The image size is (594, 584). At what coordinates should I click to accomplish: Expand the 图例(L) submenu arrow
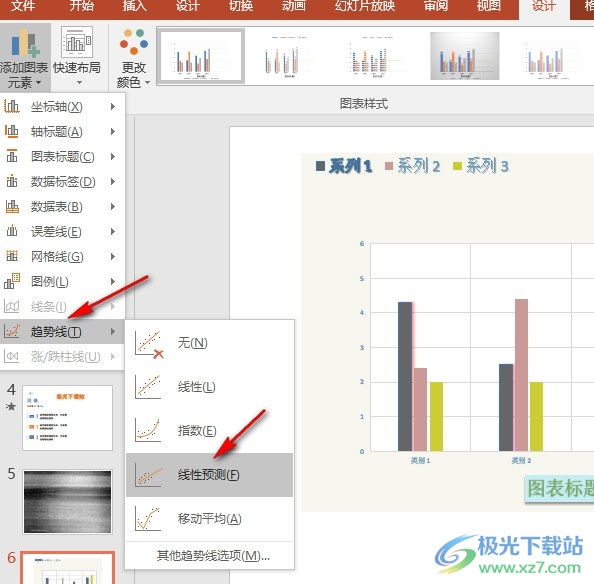click(x=113, y=281)
